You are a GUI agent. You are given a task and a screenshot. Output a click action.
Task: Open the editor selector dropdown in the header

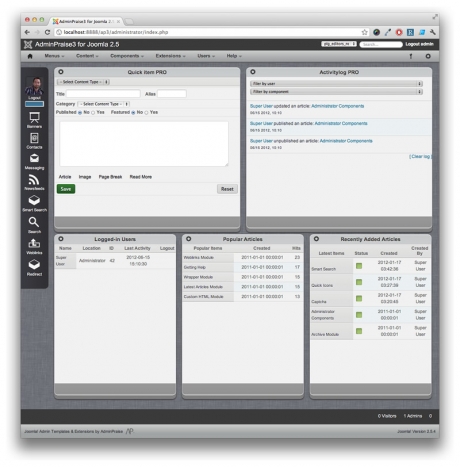pyautogui.click(x=339, y=44)
